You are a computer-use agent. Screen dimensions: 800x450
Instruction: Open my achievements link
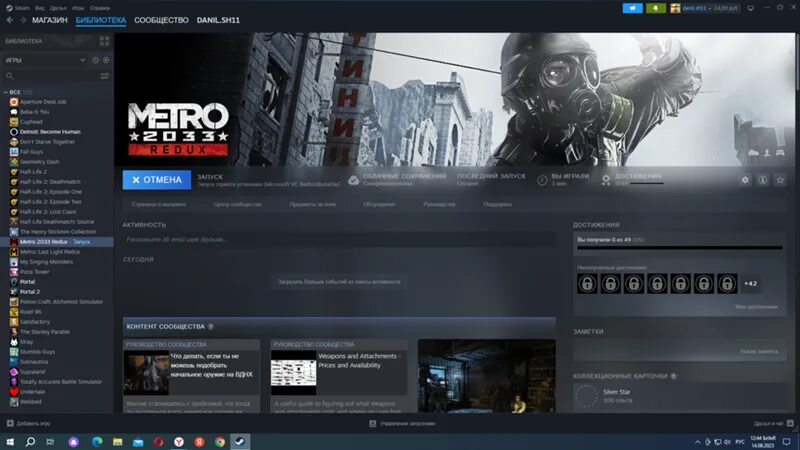click(x=756, y=307)
